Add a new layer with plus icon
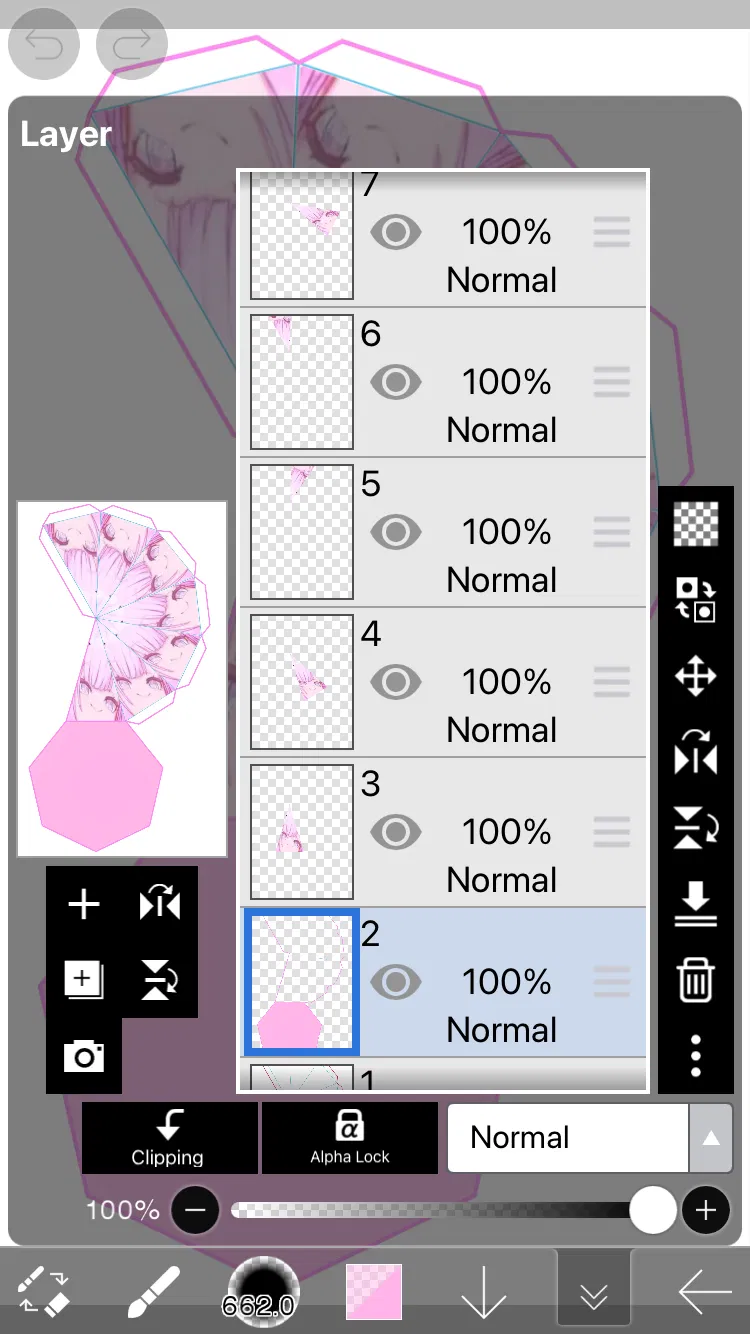Image resolution: width=750 pixels, height=1334 pixels. [84, 905]
